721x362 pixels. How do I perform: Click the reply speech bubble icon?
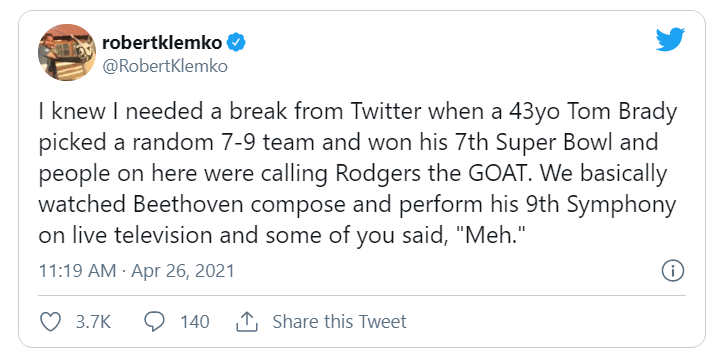click(154, 322)
